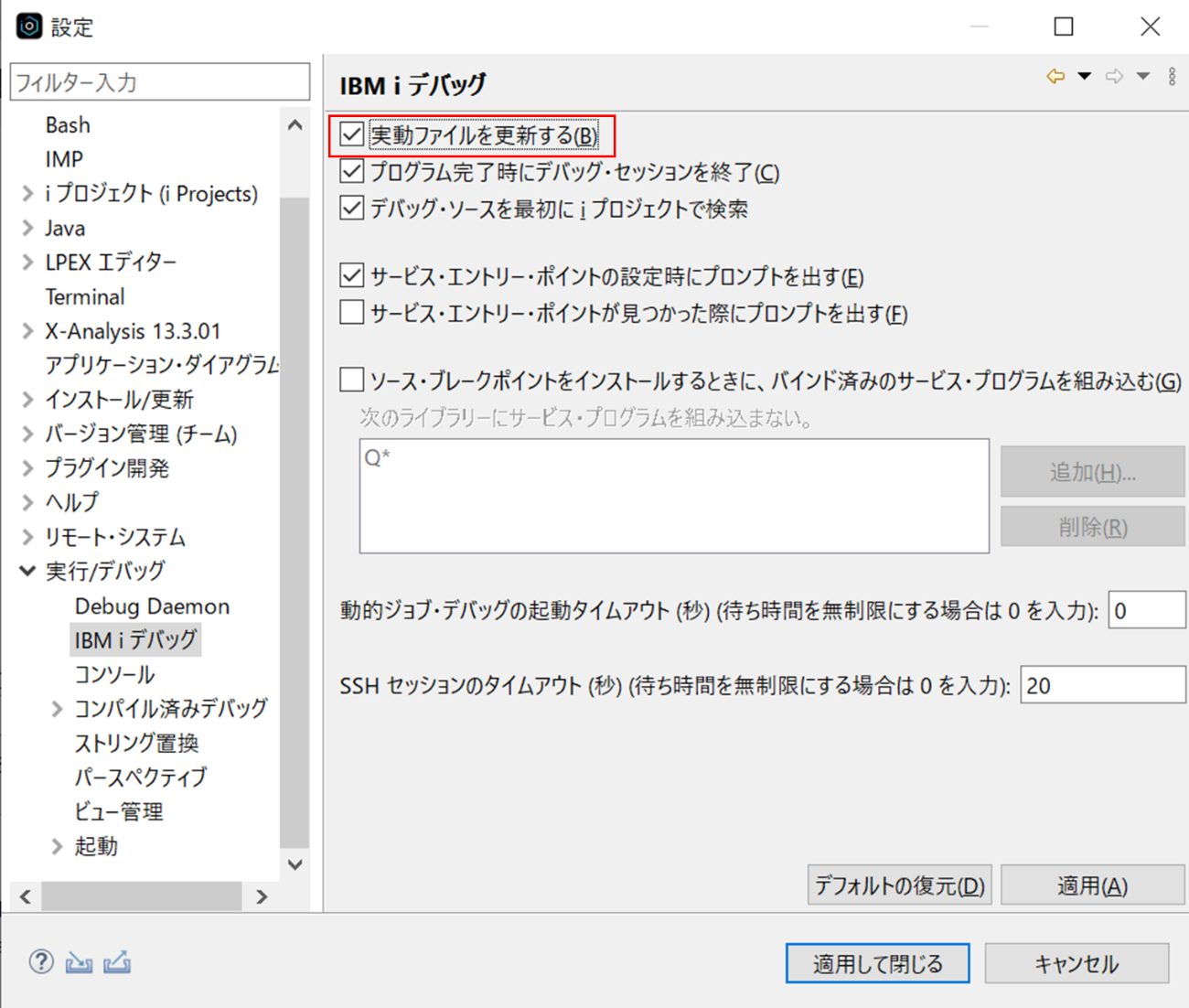Click the export preferences icon
Image resolution: width=1189 pixels, height=1008 pixels.
coord(117,962)
